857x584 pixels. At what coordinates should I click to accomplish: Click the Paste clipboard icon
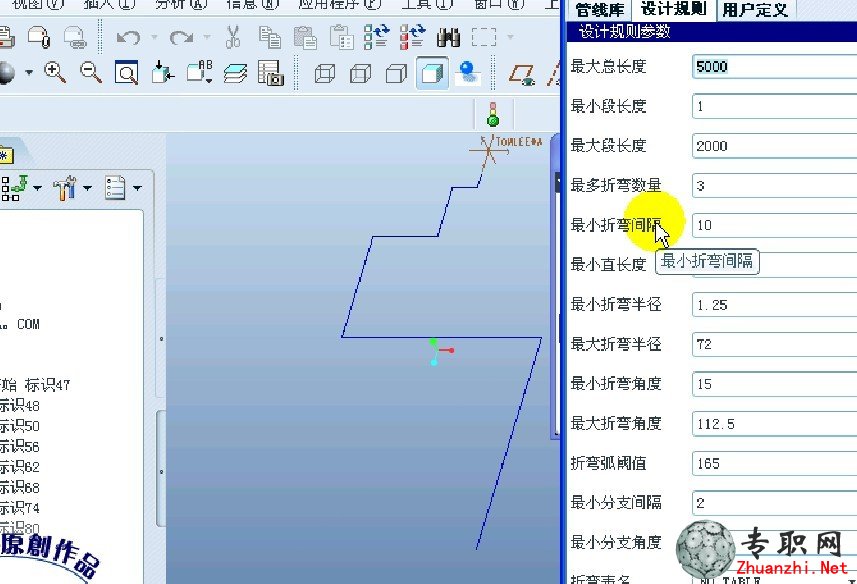[305, 37]
